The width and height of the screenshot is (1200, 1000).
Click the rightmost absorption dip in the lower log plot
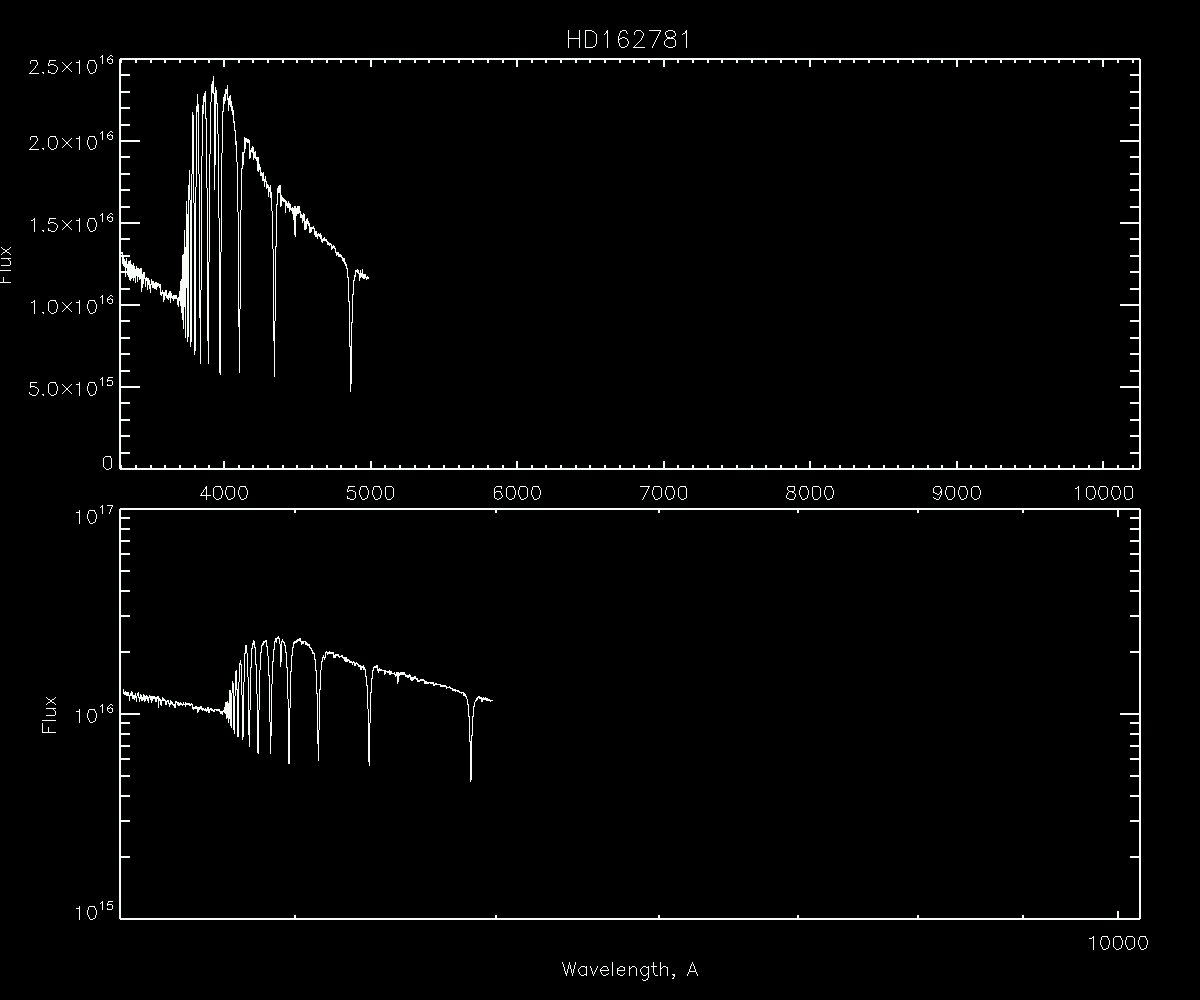point(470,740)
